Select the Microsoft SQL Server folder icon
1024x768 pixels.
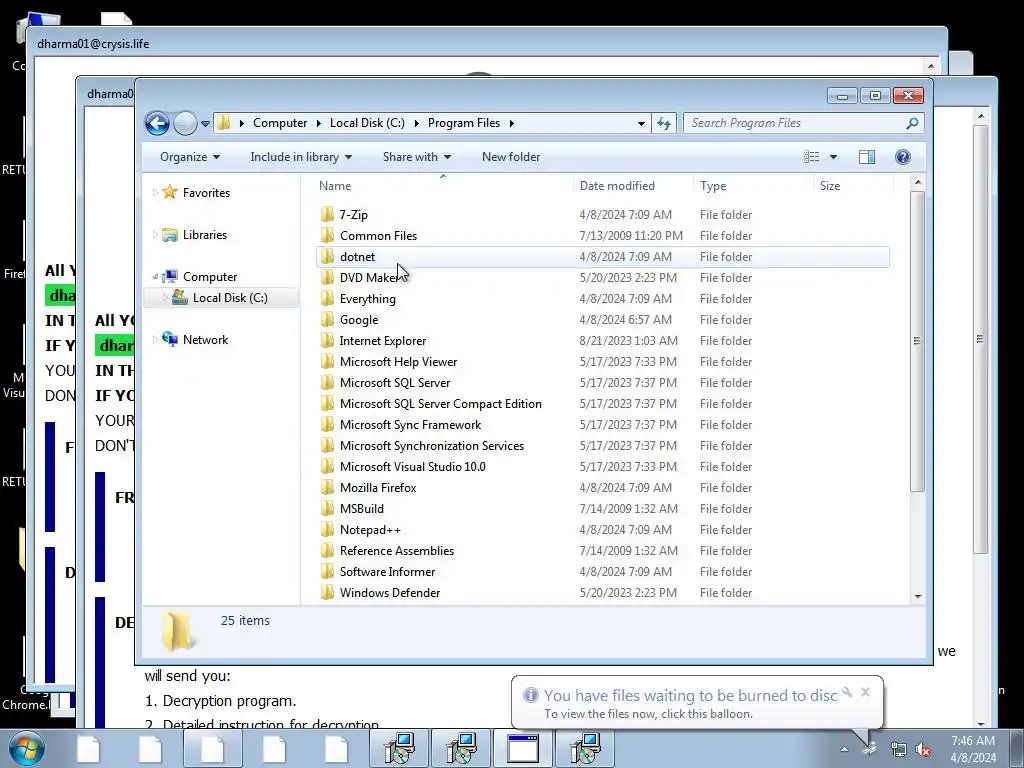(x=327, y=382)
